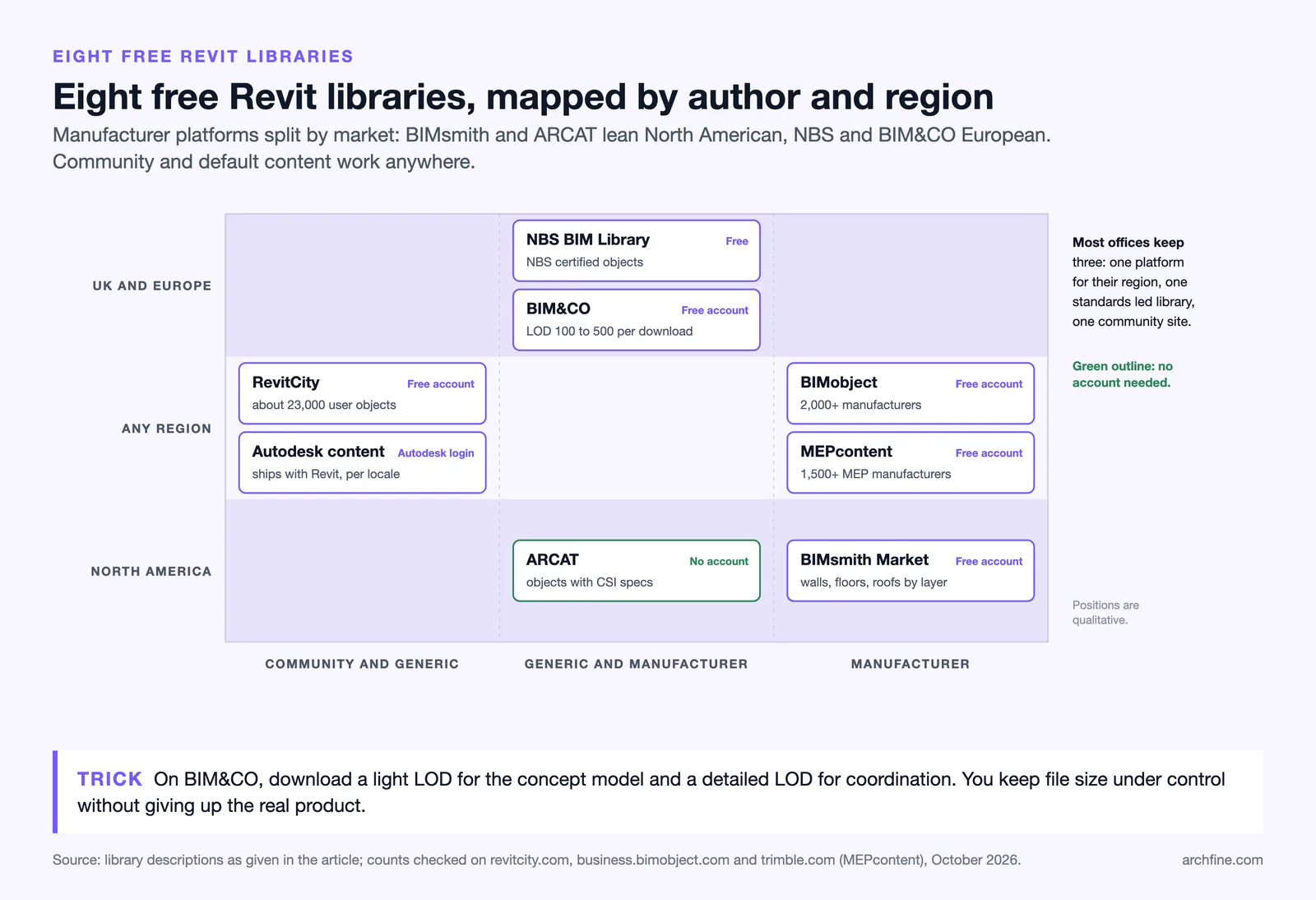Click 'Free account' tag on MEPcontent
This screenshot has width=1316, height=900.
(x=989, y=453)
